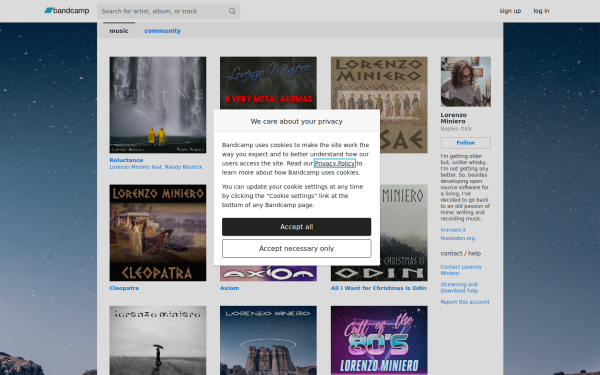Click the Bandcamp logo
The image size is (600, 375).
pyautogui.click(x=67, y=11)
